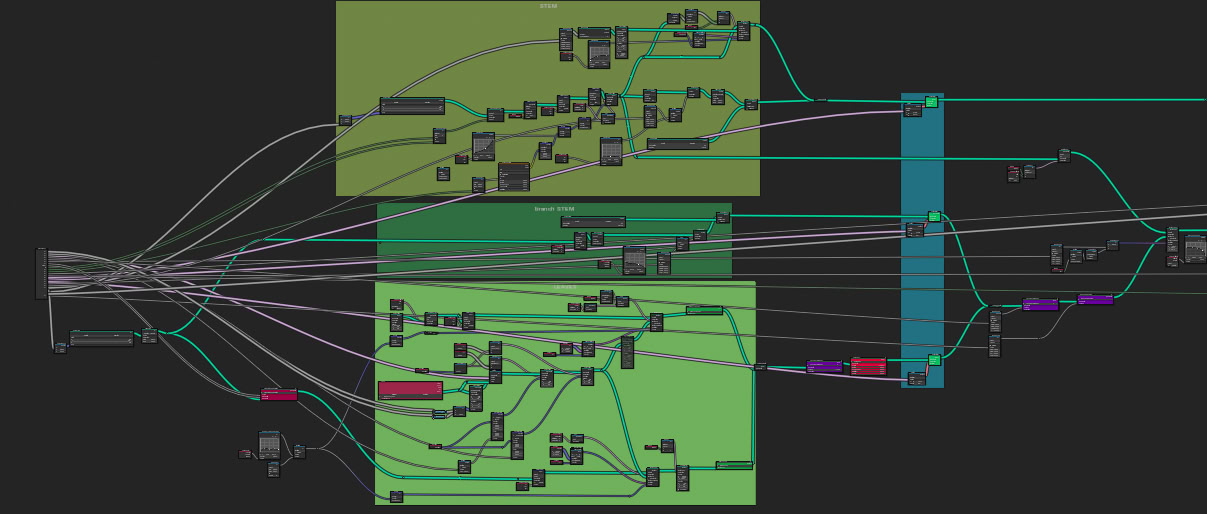Viewport: 1207px width, 514px height.
Task: Select the Branch STEM frame title label
Action: 554,209
